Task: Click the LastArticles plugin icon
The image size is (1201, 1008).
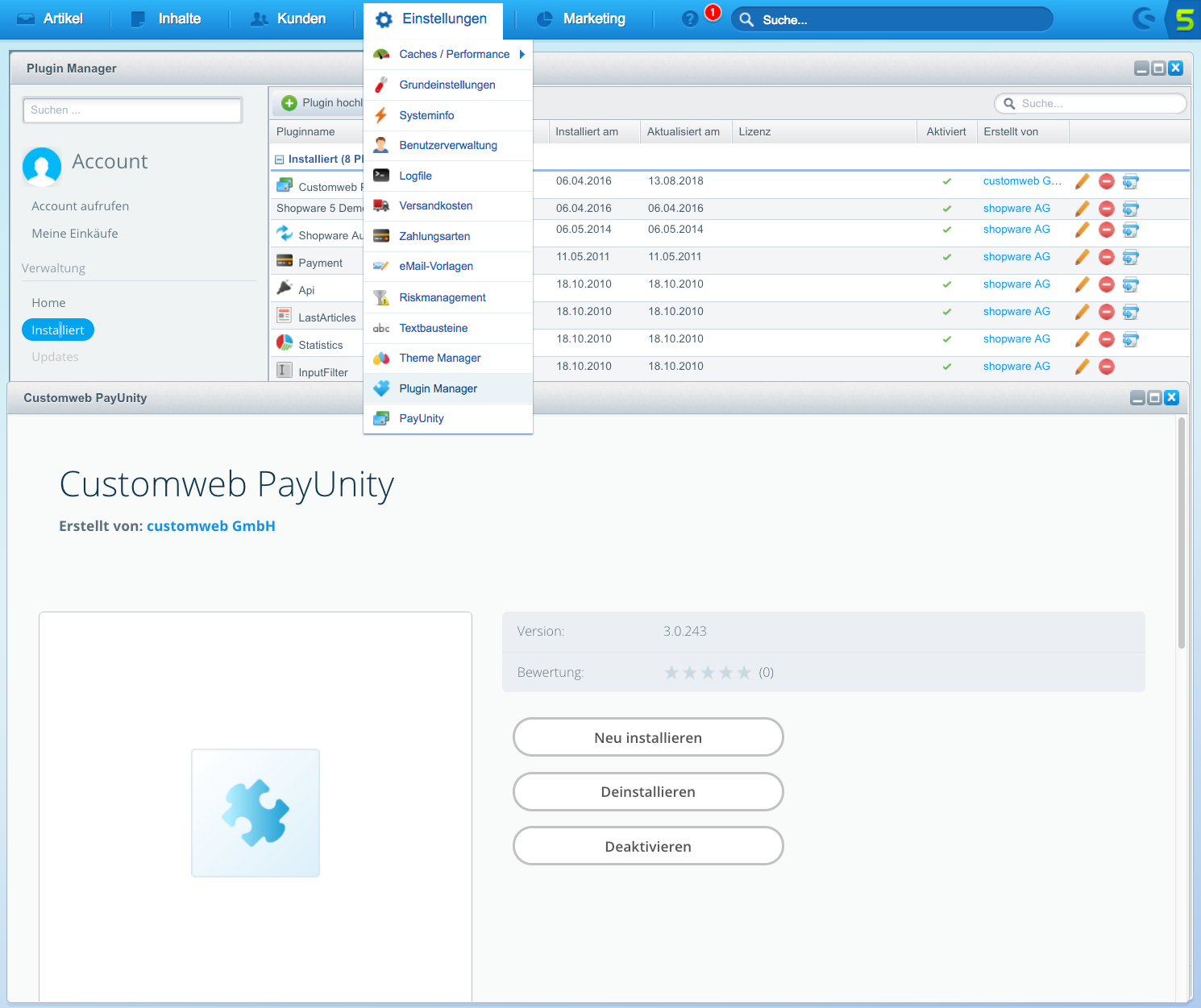Action: [x=284, y=315]
